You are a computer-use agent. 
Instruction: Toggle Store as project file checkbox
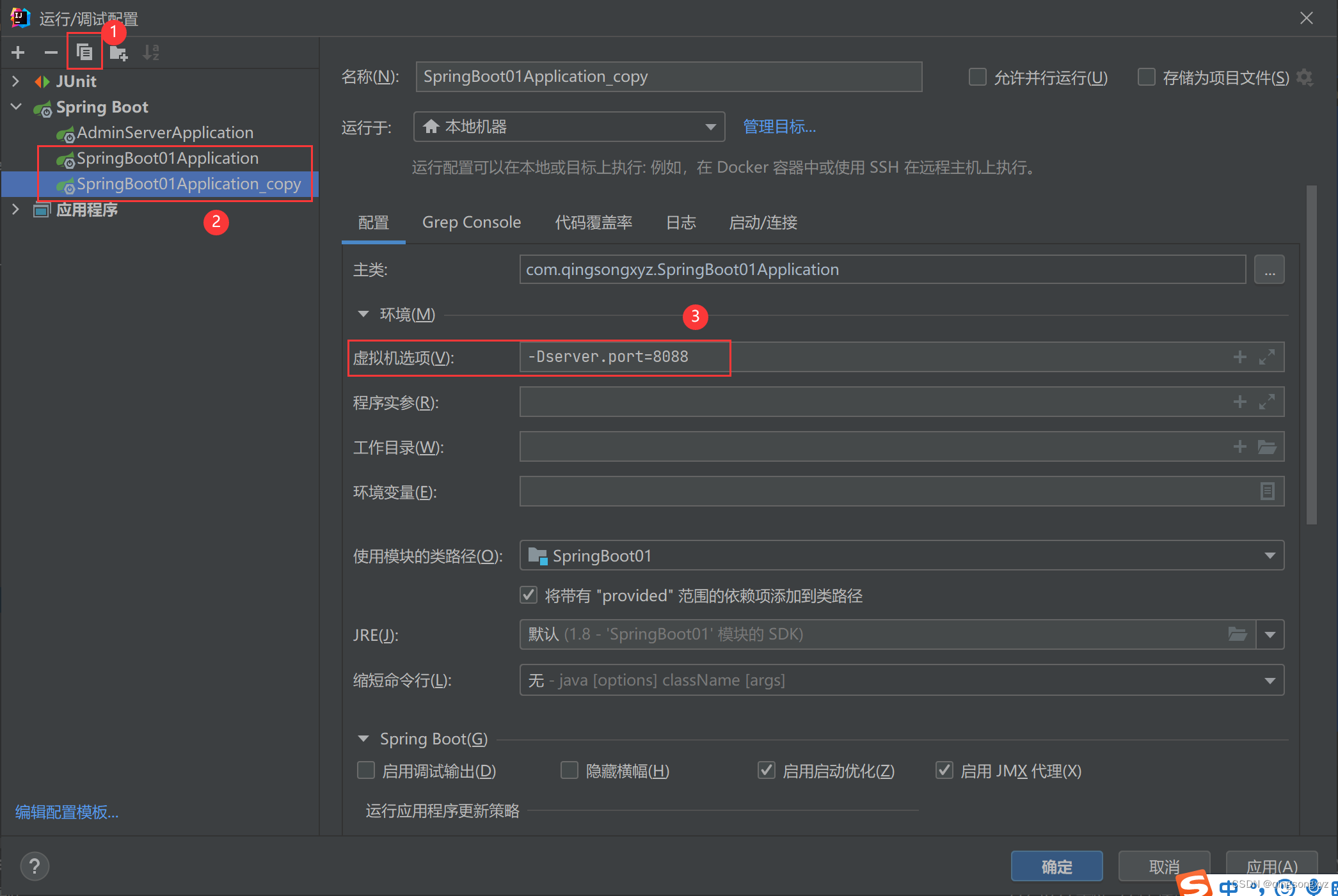(1146, 77)
